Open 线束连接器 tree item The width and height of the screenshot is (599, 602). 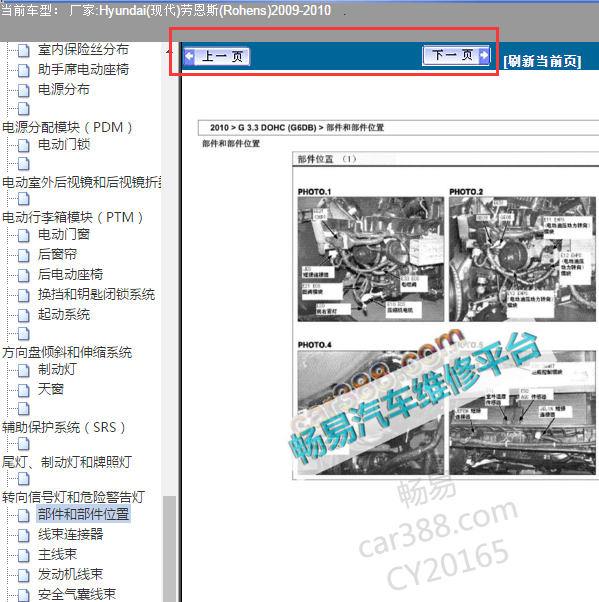(70, 534)
